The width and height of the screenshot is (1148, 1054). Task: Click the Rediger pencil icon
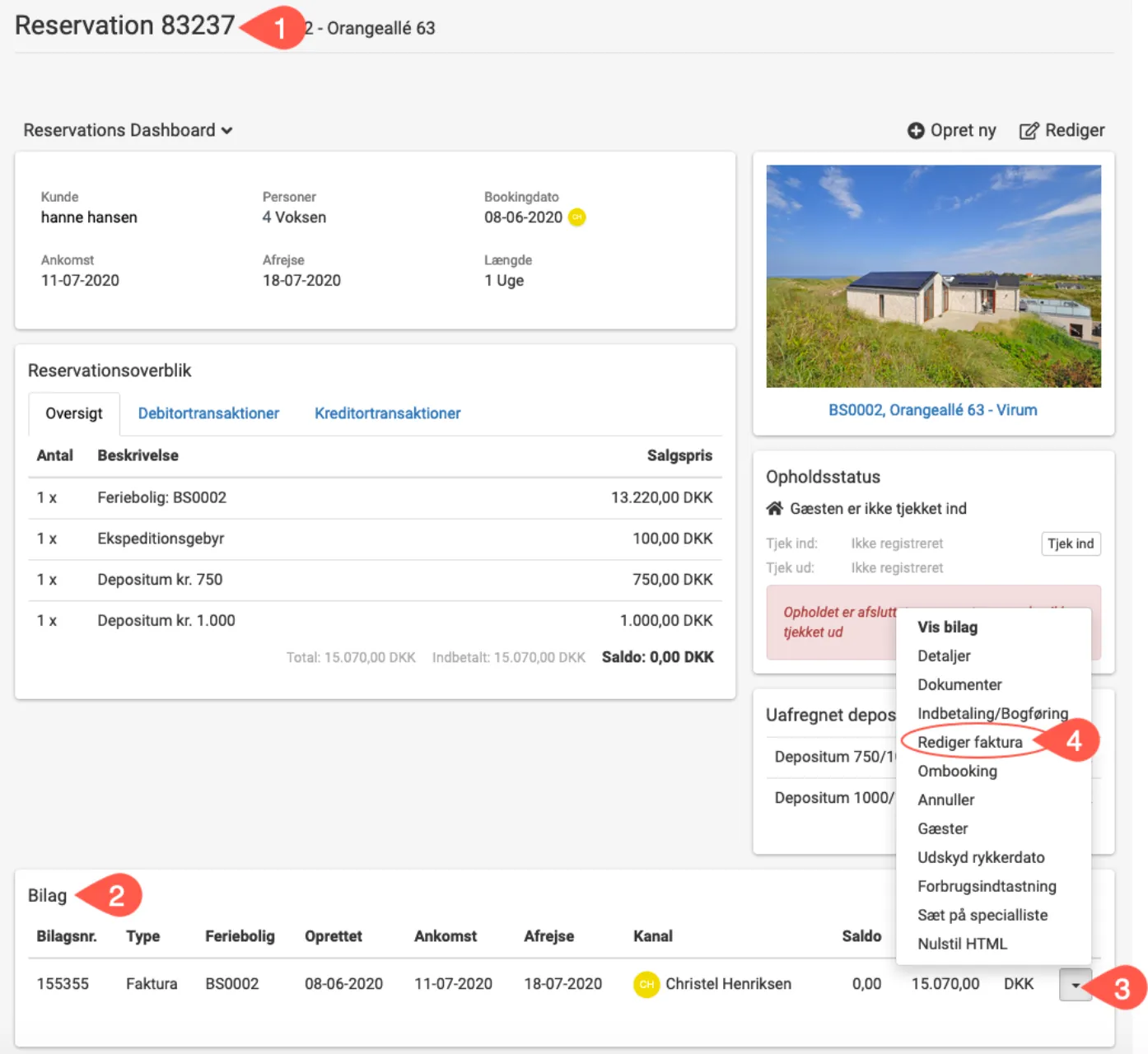coord(1029,131)
